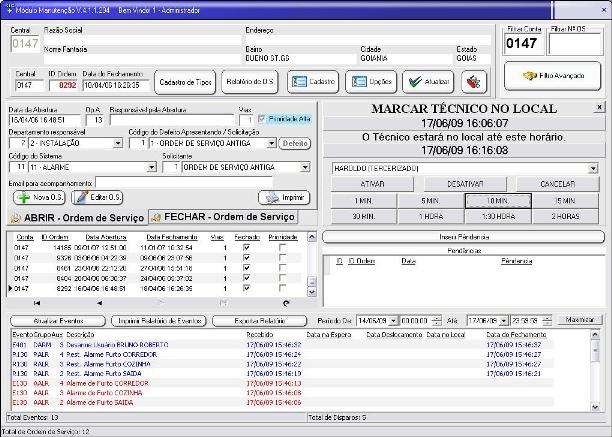Create Nova O.S. with green plus icon
The height and width of the screenshot is (437, 612).
tap(39, 197)
